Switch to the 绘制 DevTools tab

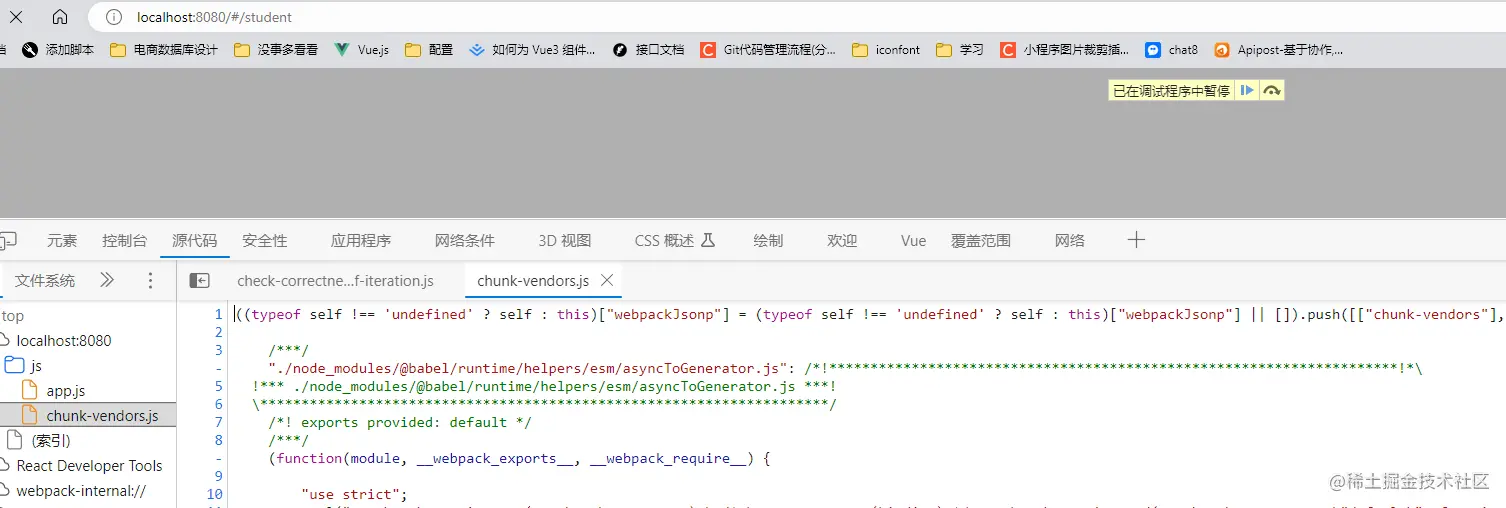(x=768, y=240)
